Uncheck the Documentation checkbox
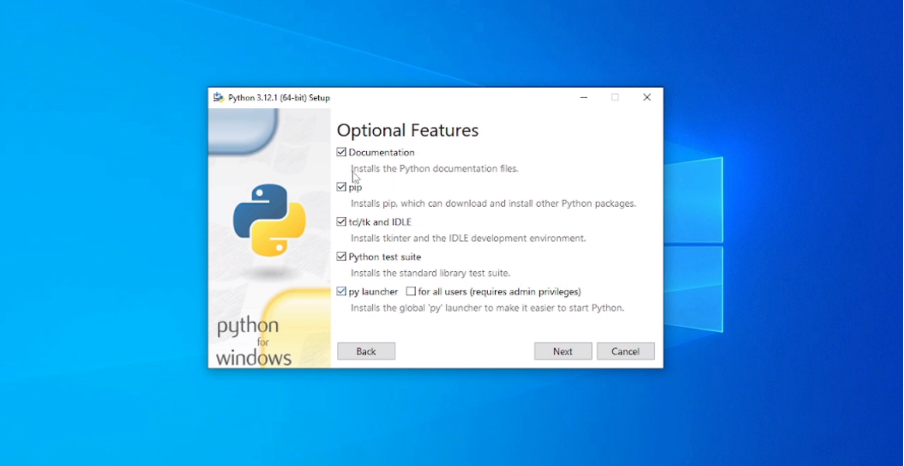The height and width of the screenshot is (466, 904). pos(341,153)
